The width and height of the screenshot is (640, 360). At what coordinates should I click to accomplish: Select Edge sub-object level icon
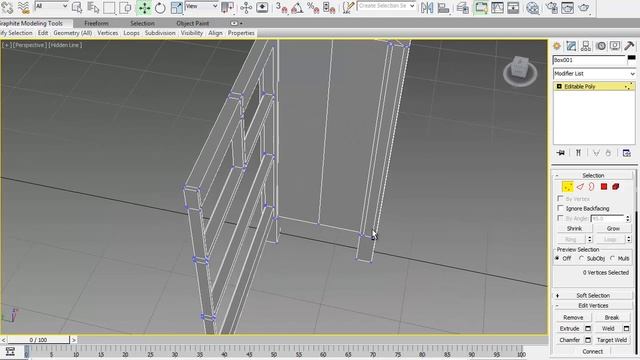[580, 187]
